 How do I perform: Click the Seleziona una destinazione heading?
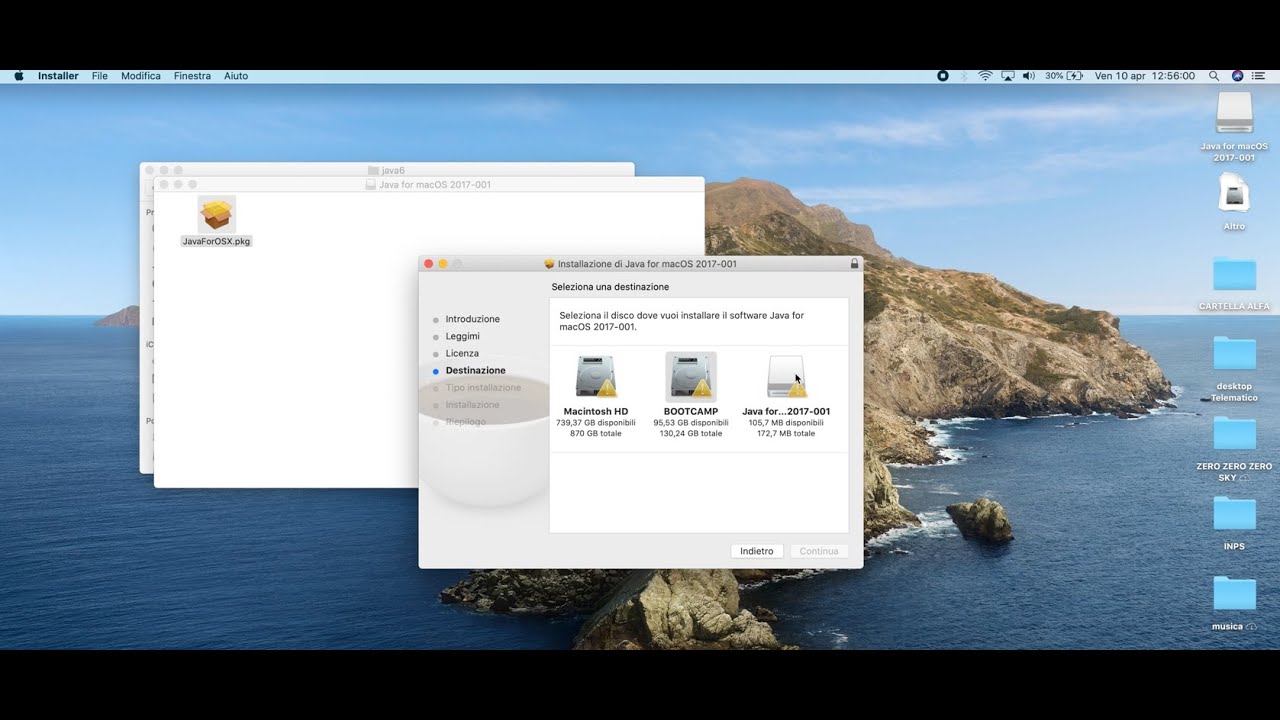tap(610, 287)
